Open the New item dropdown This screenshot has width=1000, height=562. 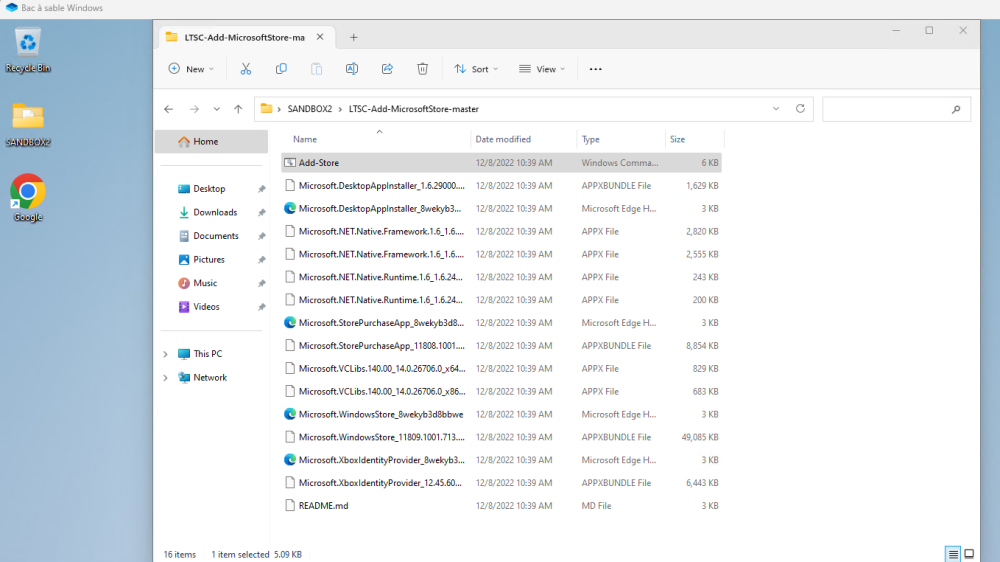pos(190,69)
